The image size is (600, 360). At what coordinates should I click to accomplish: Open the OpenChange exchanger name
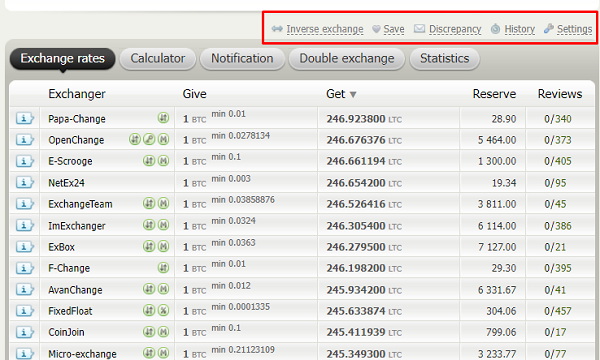(76, 140)
